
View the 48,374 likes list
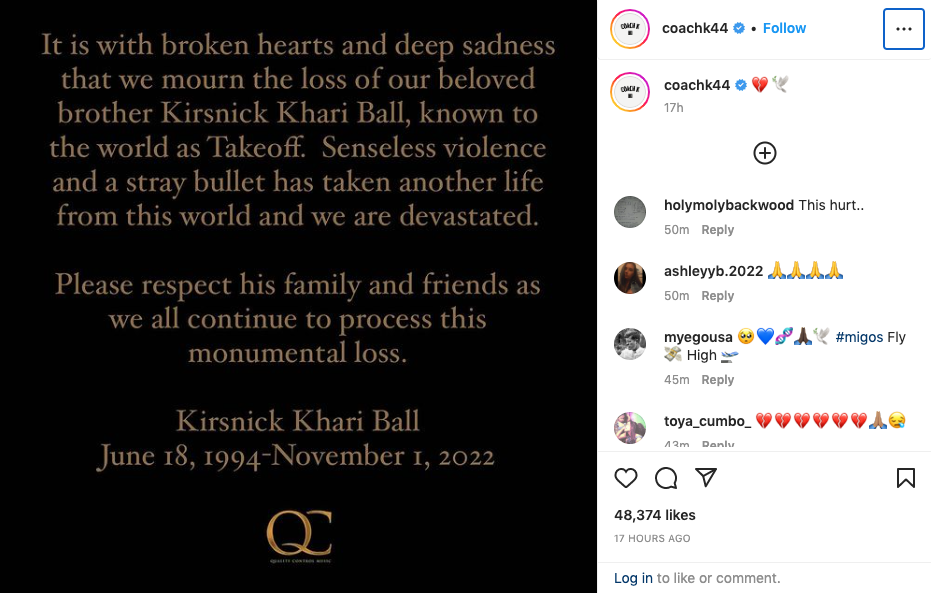(x=655, y=515)
